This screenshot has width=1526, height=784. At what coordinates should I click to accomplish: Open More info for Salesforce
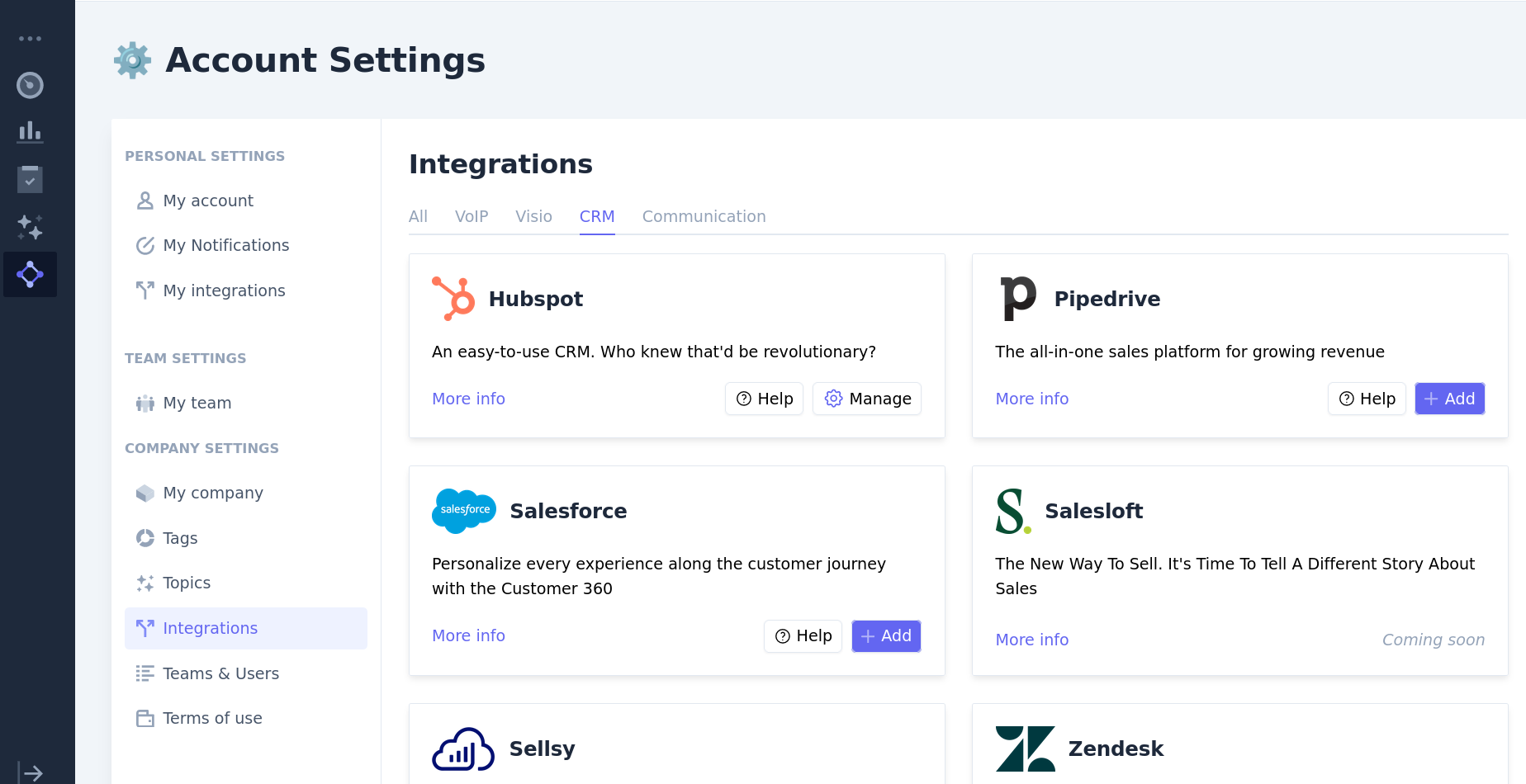coord(468,635)
